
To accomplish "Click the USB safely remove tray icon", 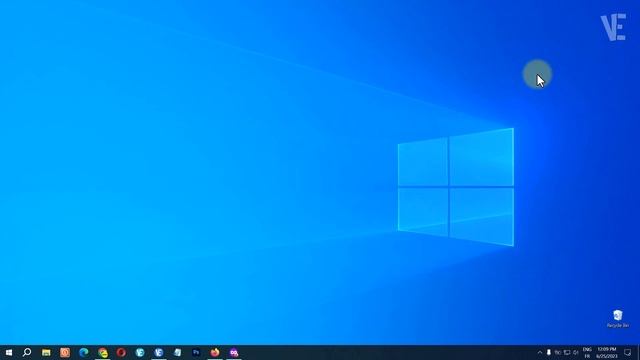I will pos(549,352).
